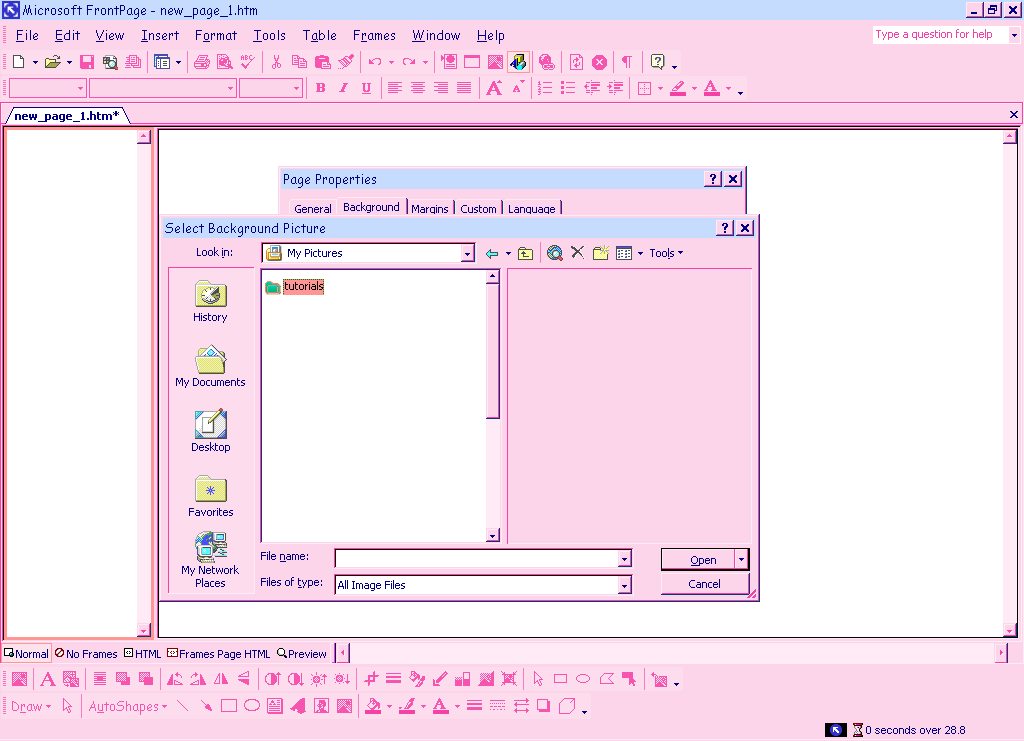Viewport: 1024px width, 741px height.
Task: Toggle Numbered list button
Action: coord(545,87)
